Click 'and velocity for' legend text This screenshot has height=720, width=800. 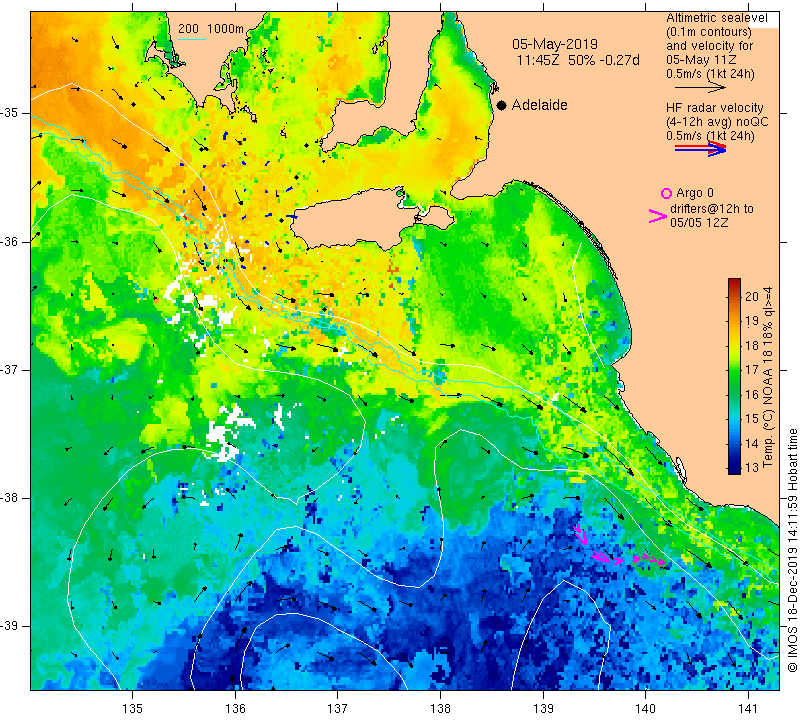710,46
